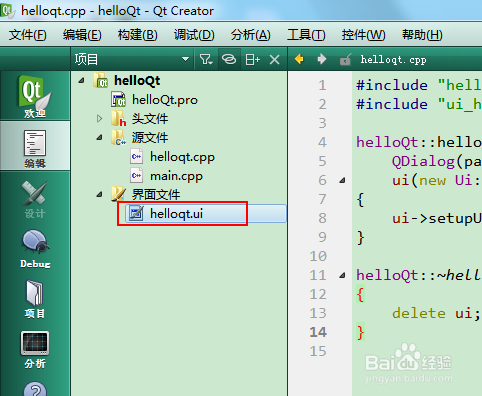Screen dimensions: 482x396
Task: Click the Qt Creator title bar icon
Action: point(7,10)
